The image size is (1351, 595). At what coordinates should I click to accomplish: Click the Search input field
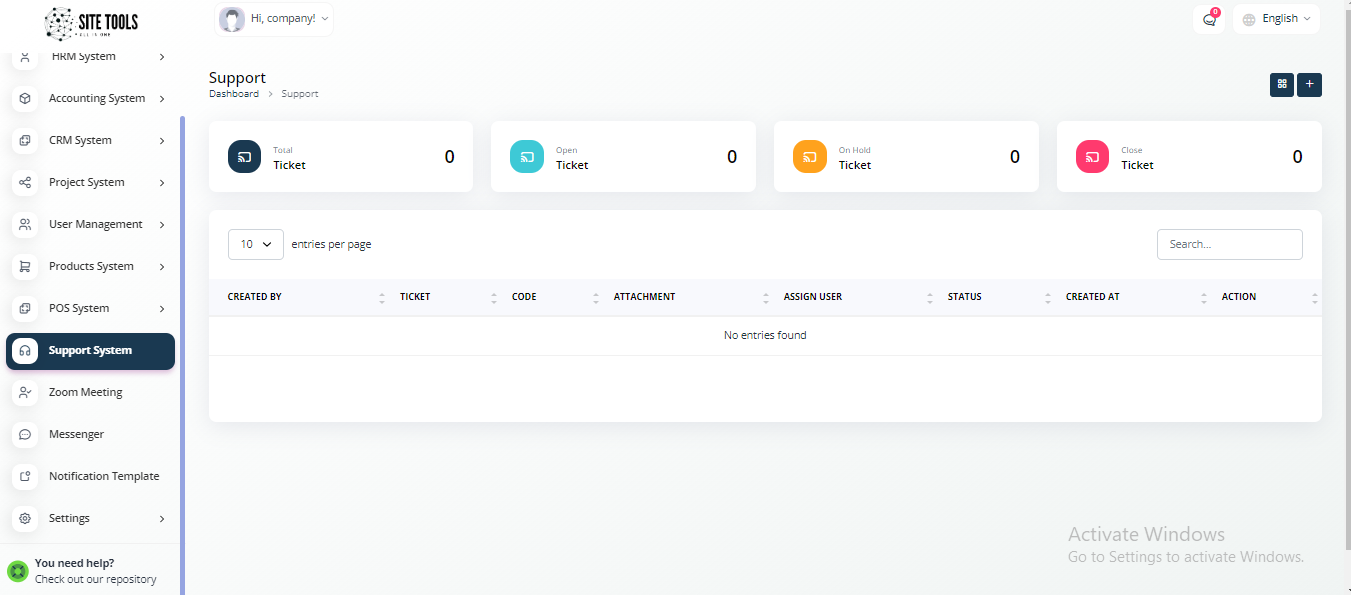[1229, 244]
